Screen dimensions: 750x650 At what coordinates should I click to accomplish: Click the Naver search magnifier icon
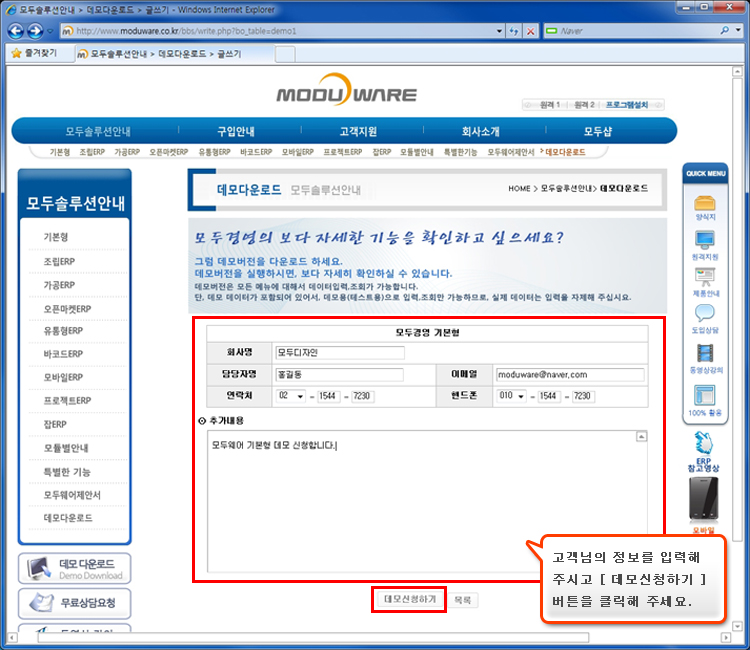pos(725,31)
